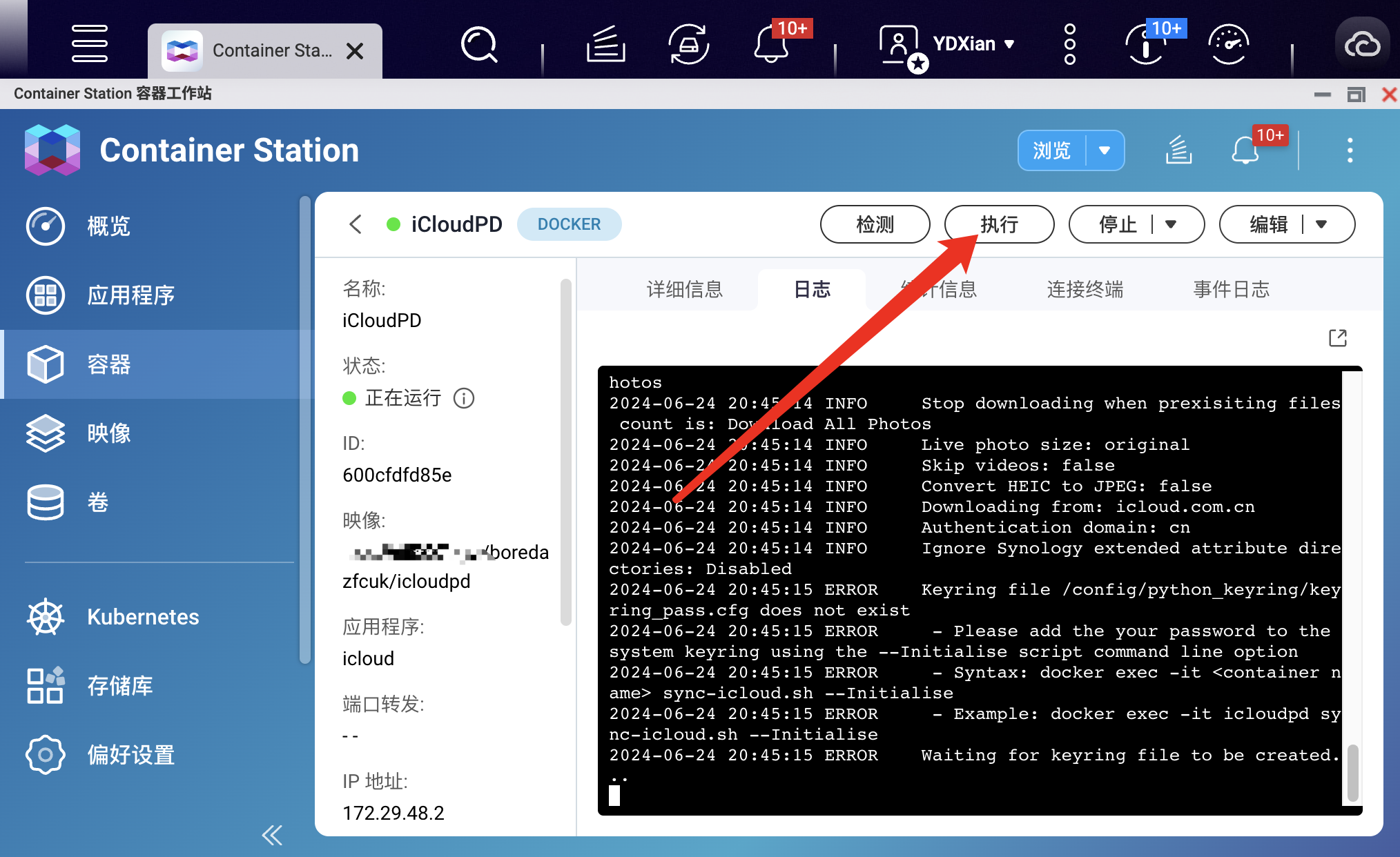This screenshot has width=1400, height=857.
Task: Click the iCloudPD name value
Action: (x=382, y=320)
